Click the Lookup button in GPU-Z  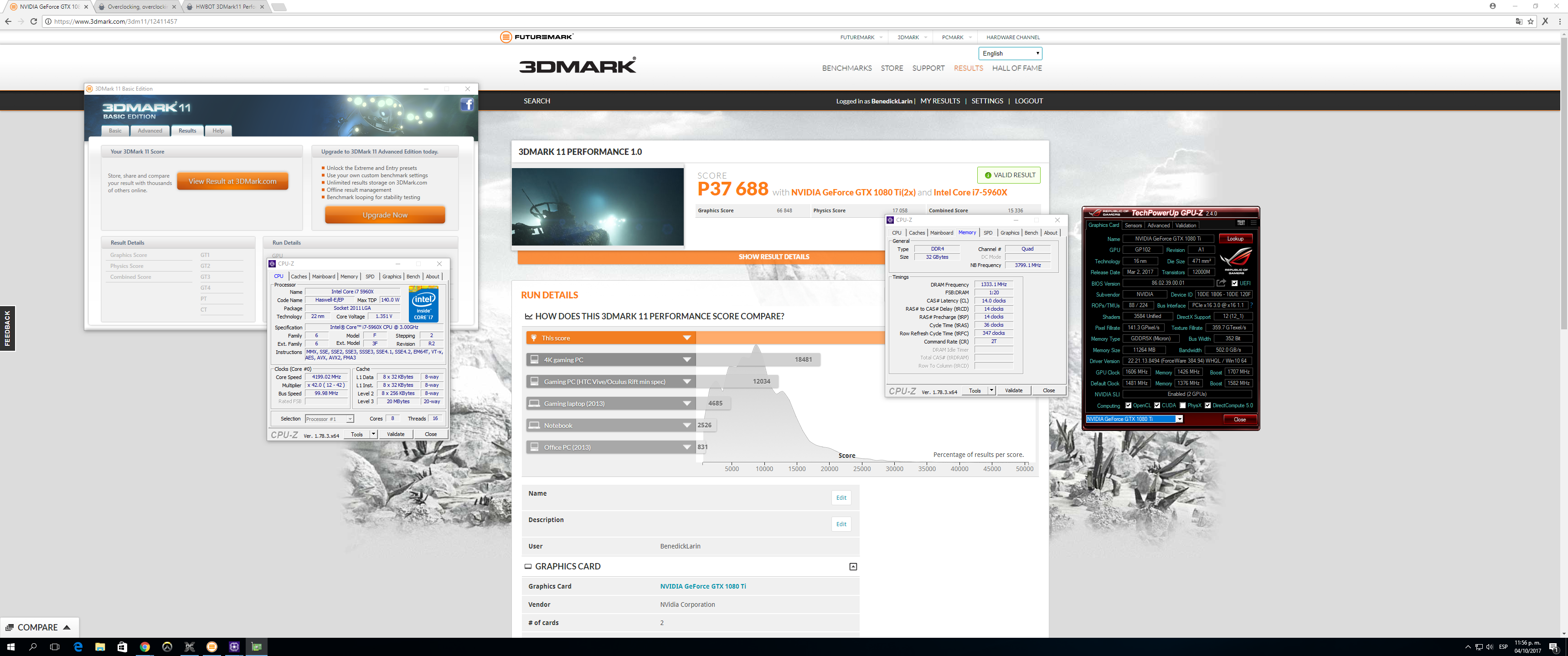pyautogui.click(x=1235, y=239)
